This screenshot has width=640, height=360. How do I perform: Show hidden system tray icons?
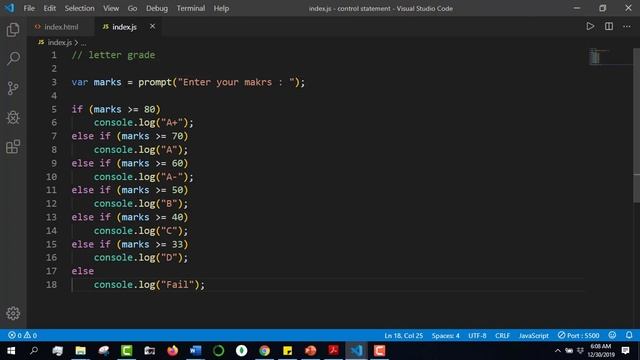click(x=558, y=351)
